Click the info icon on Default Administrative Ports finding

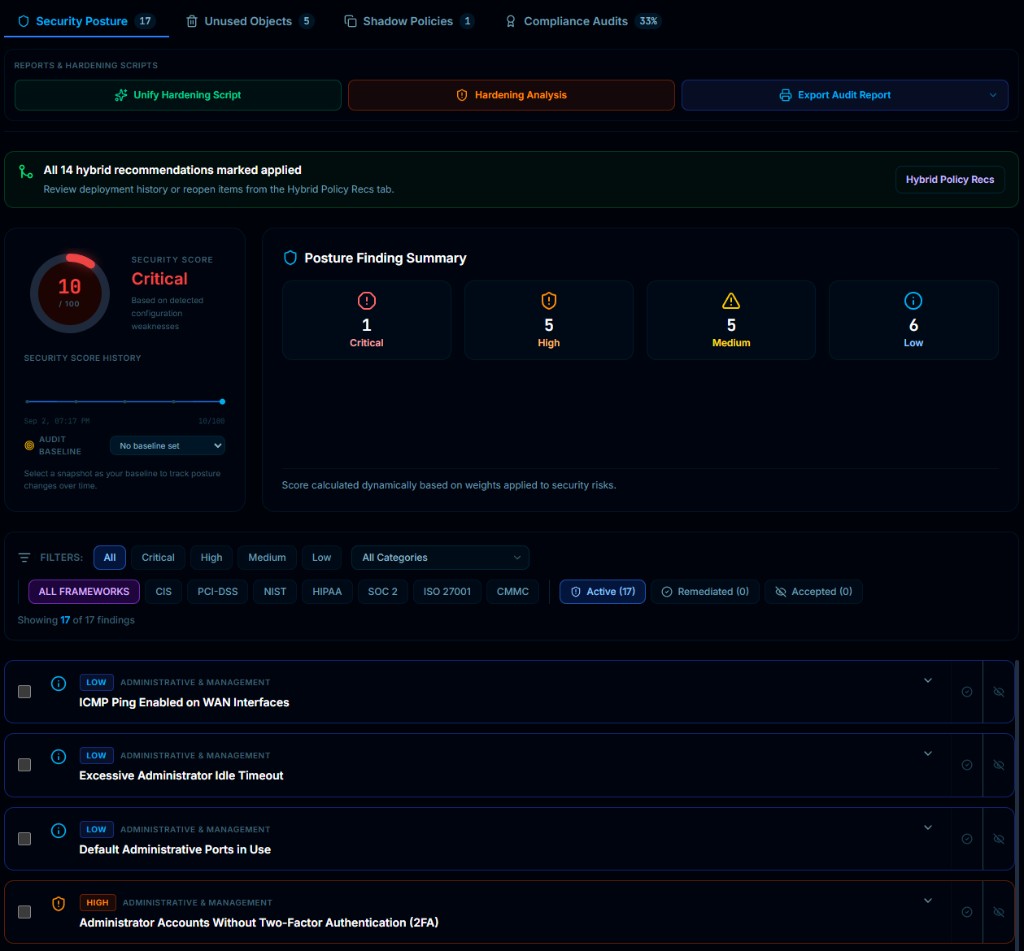coord(58,830)
